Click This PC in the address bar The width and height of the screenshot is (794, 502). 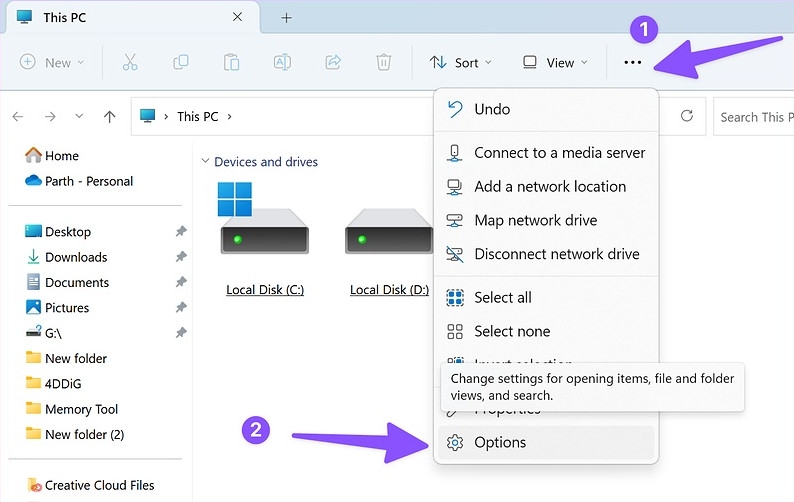pyautogui.click(x=197, y=117)
